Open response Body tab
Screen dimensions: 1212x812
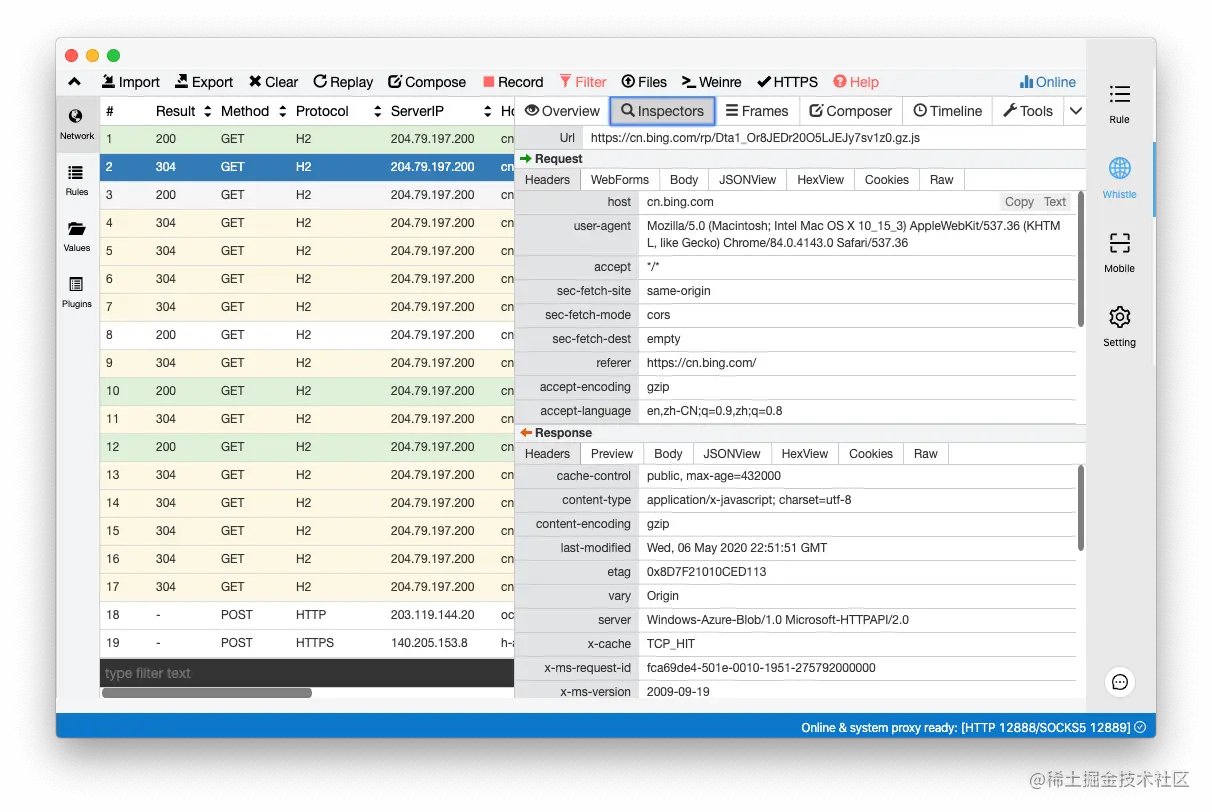668,454
